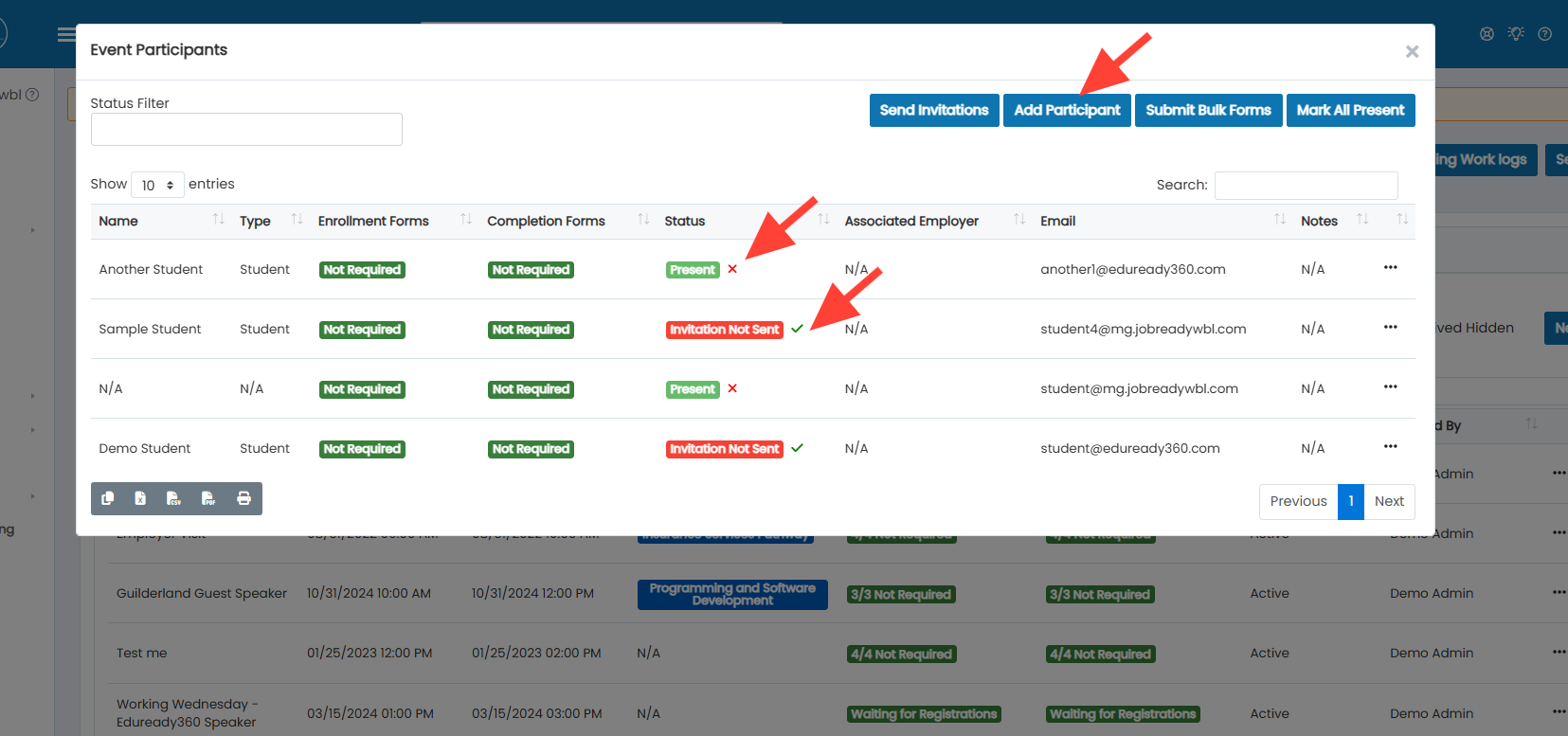Sort table by Email column

click(1162, 221)
